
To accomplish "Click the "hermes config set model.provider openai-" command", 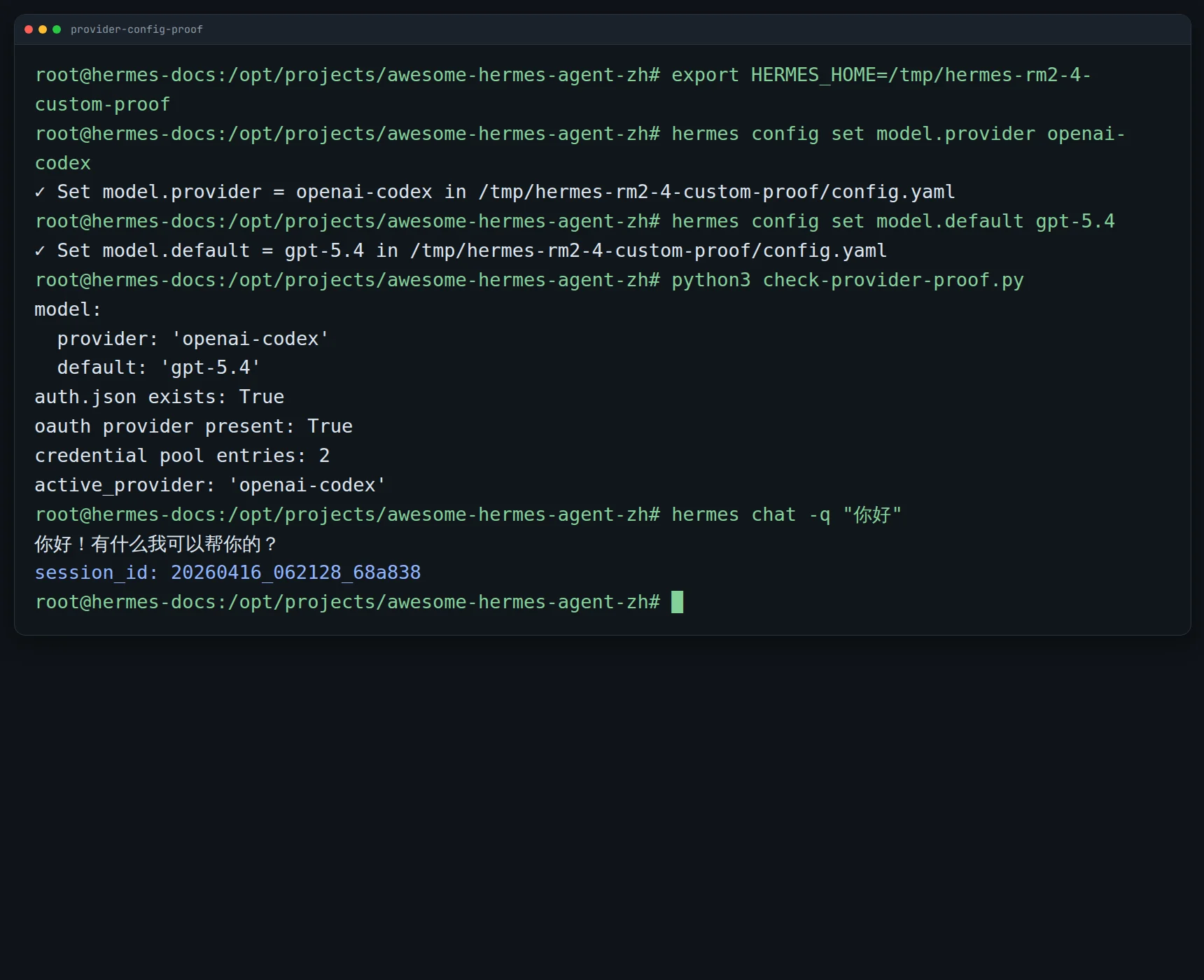I will 898,134.
